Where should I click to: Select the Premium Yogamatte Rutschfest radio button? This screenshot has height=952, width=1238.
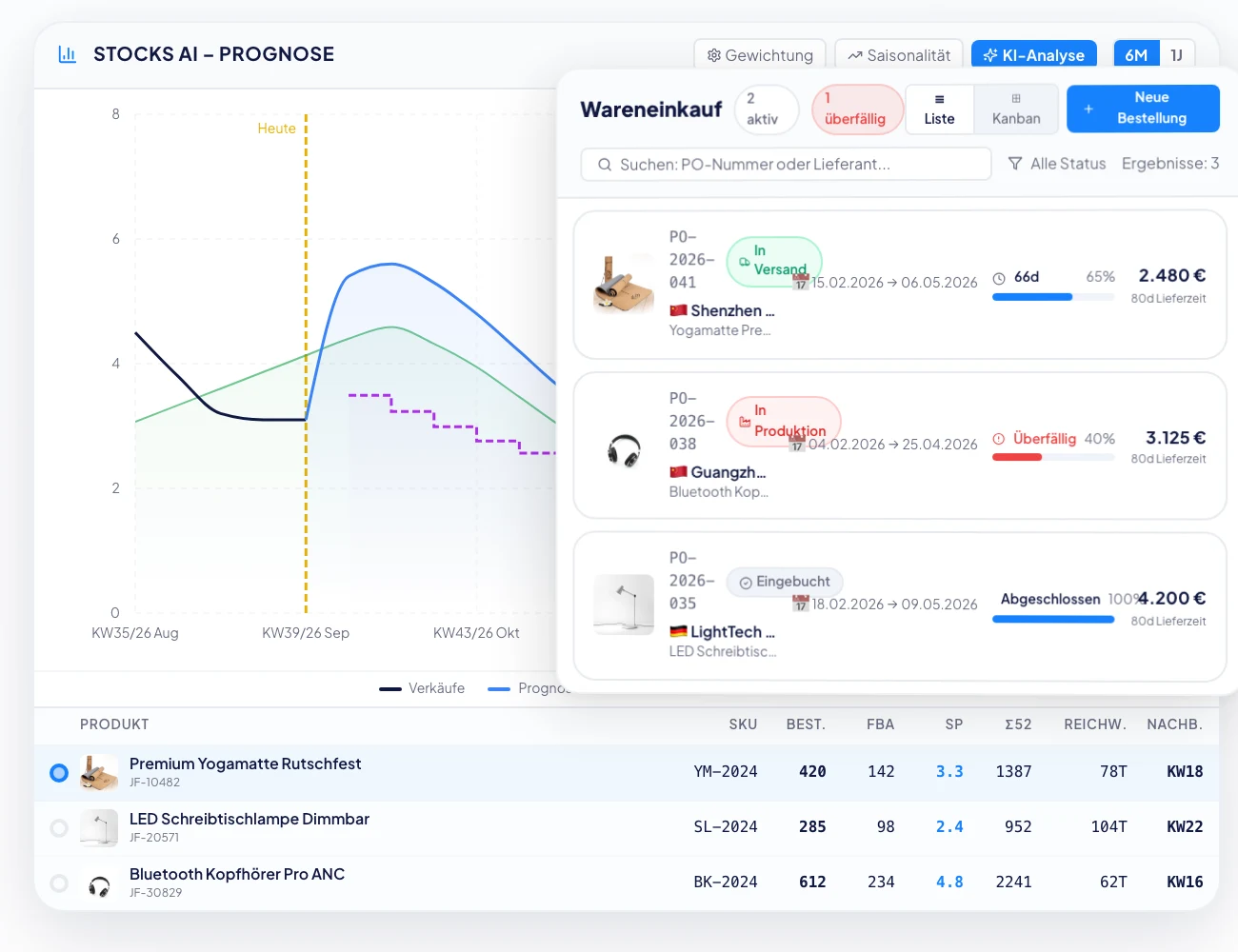[x=59, y=773]
